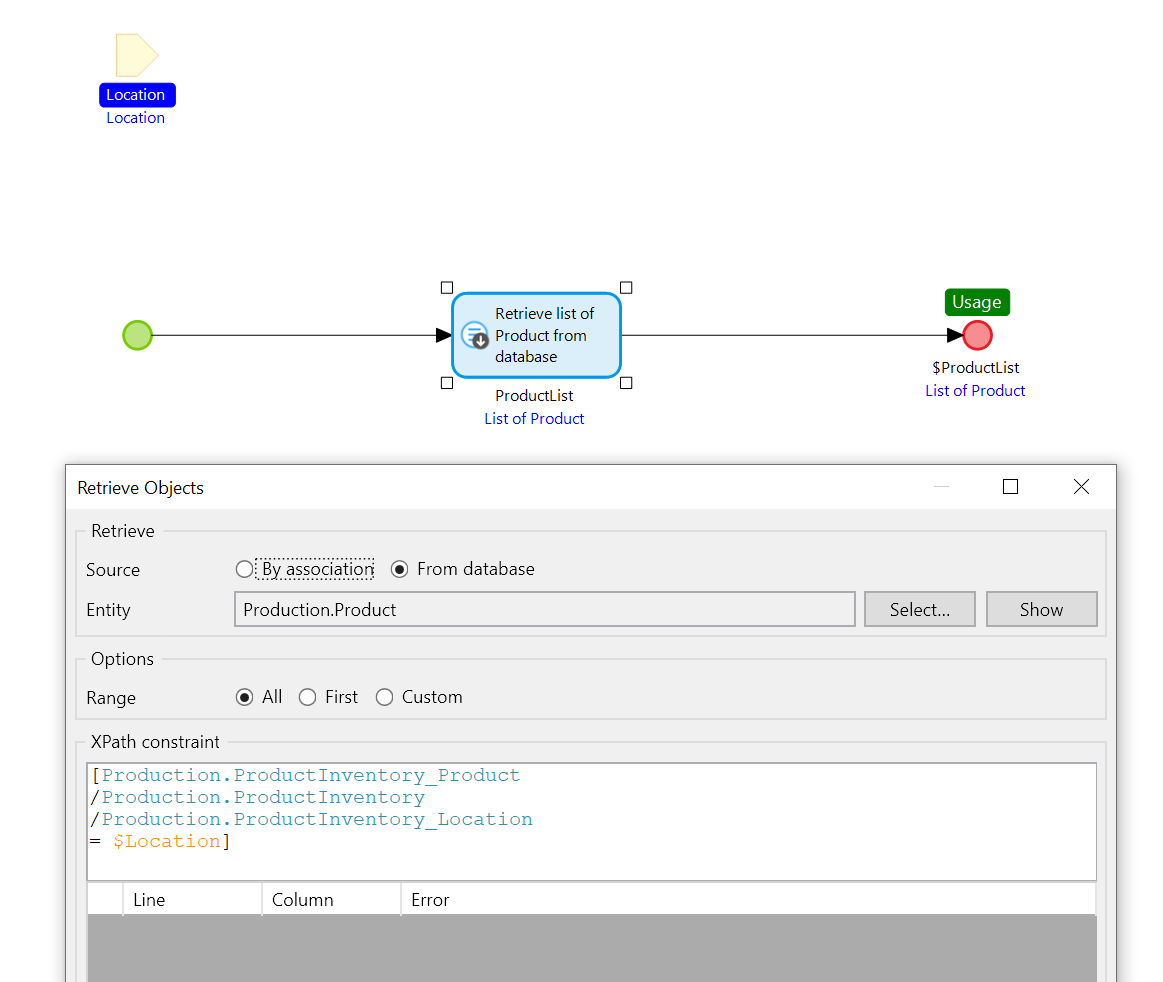1163x982 pixels.
Task: Click the bottom-left selection handle of activity
Action: click(447, 383)
